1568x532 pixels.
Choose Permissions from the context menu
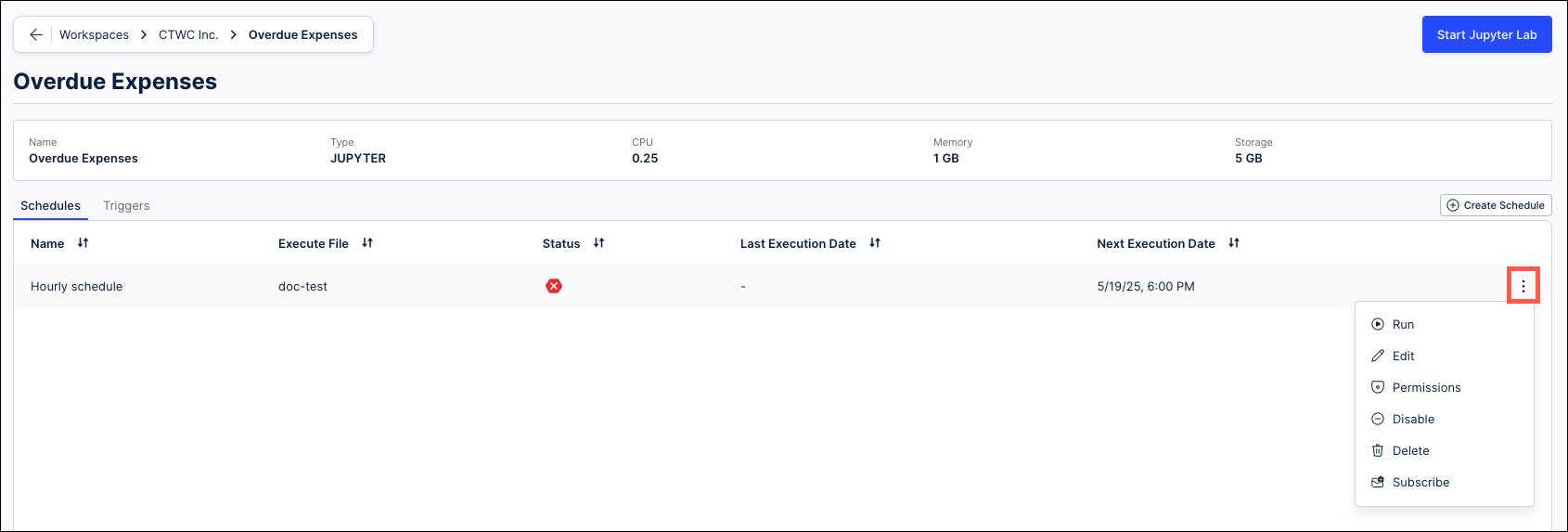coord(1444,387)
